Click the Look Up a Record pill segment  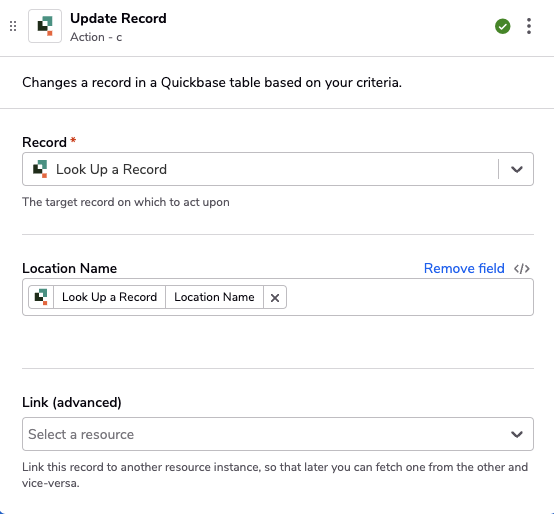tap(110, 297)
